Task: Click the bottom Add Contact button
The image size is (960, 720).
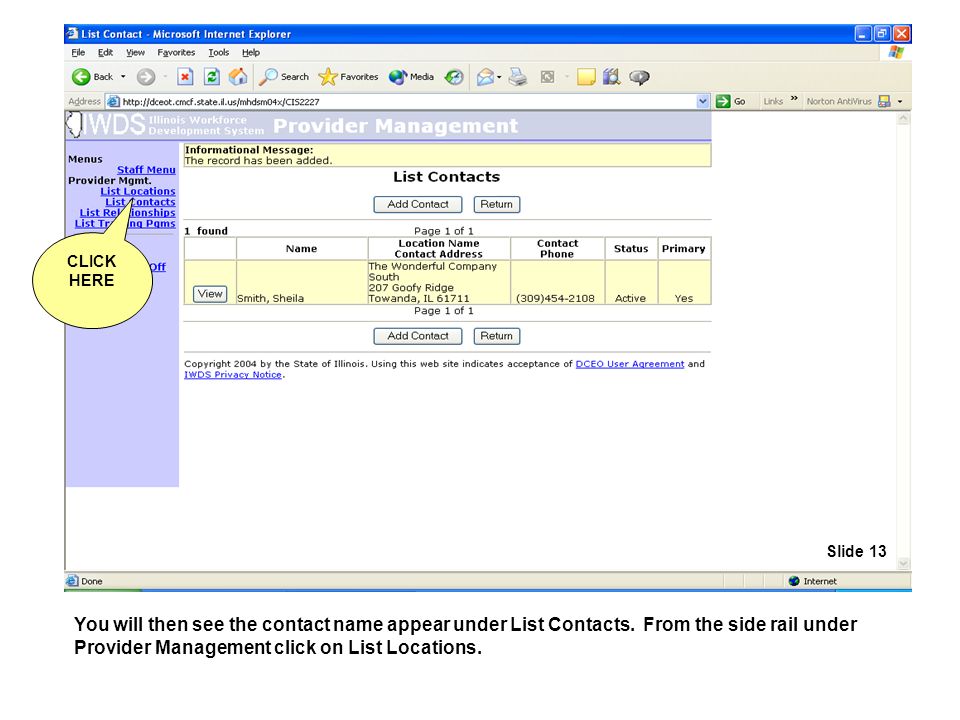Action: (418, 336)
